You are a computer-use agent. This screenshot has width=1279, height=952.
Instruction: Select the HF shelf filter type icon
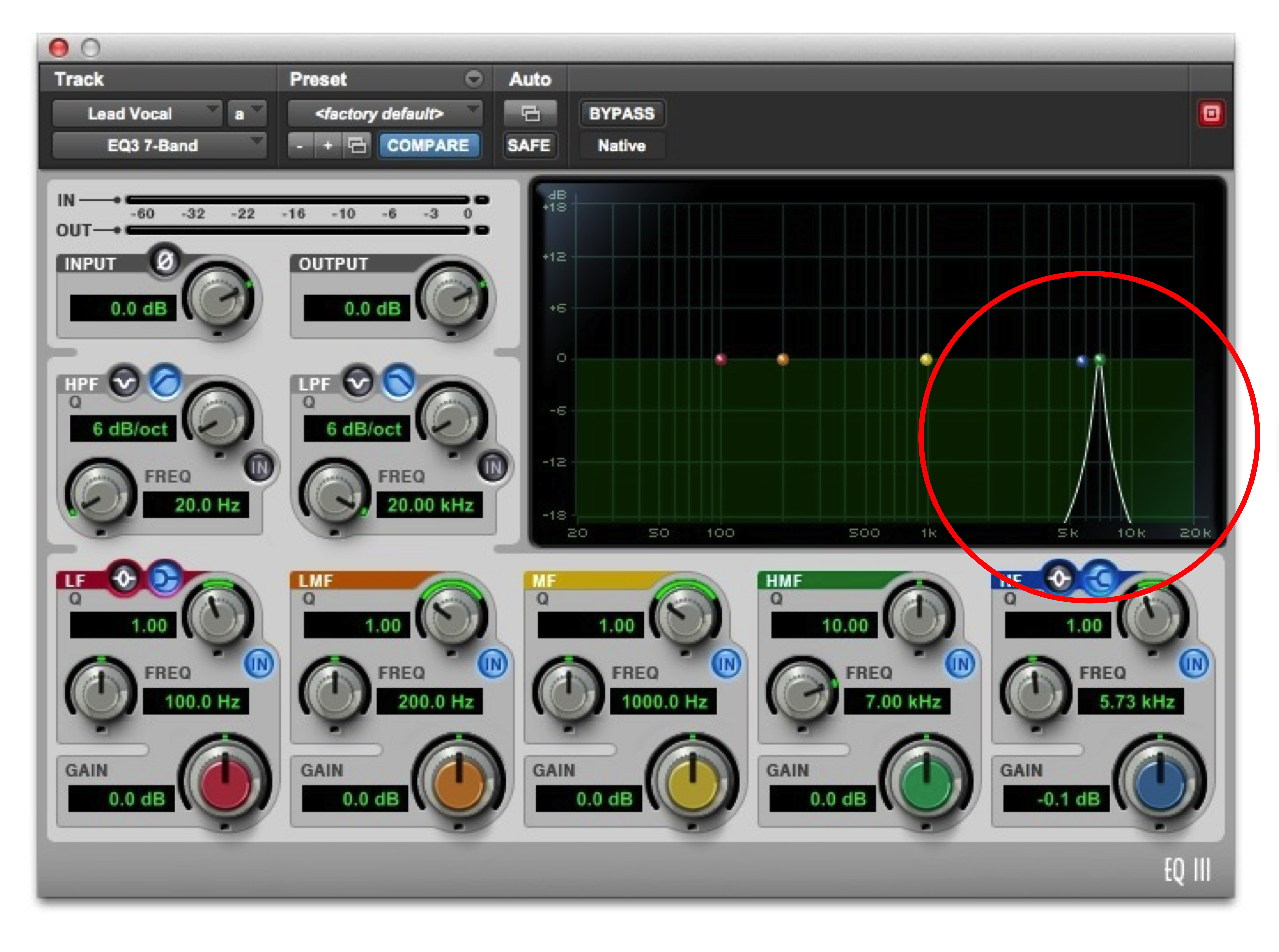coord(1100,578)
